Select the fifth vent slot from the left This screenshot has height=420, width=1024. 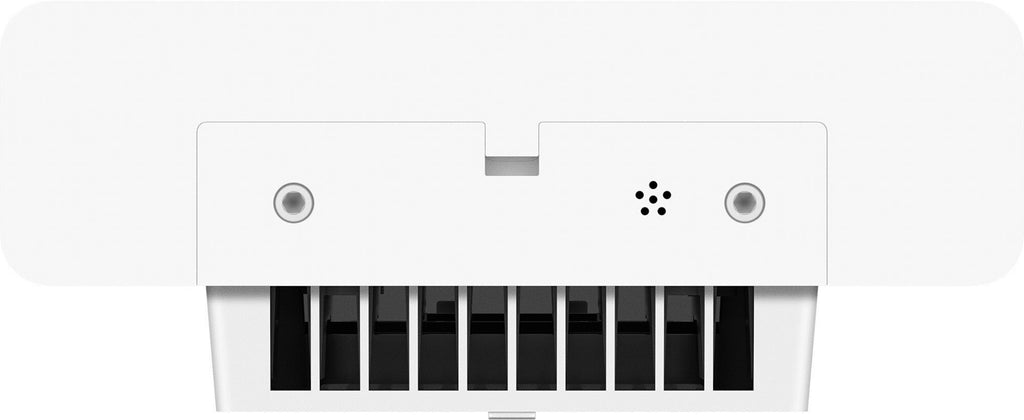(487, 338)
